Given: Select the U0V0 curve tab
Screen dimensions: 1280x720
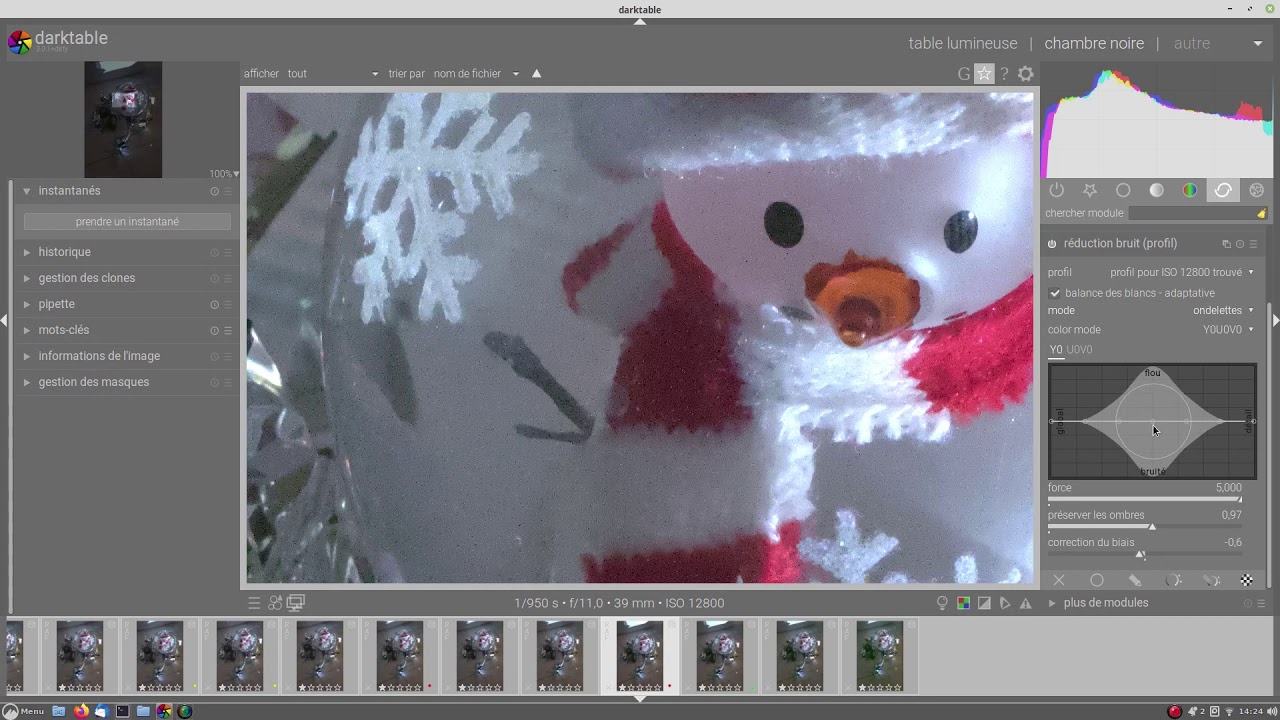Looking at the screenshot, I should [x=1080, y=350].
